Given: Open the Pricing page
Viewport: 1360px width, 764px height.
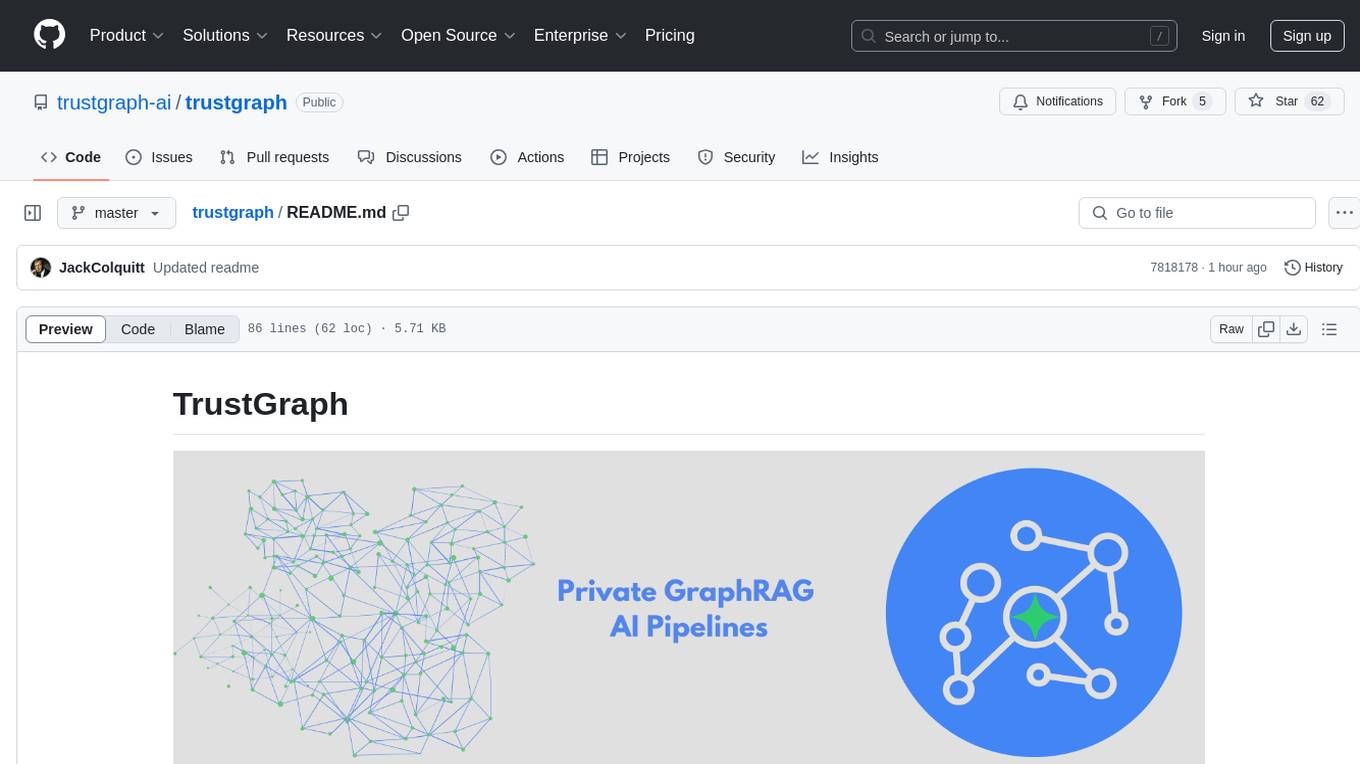Looking at the screenshot, I should [x=670, y=35].
